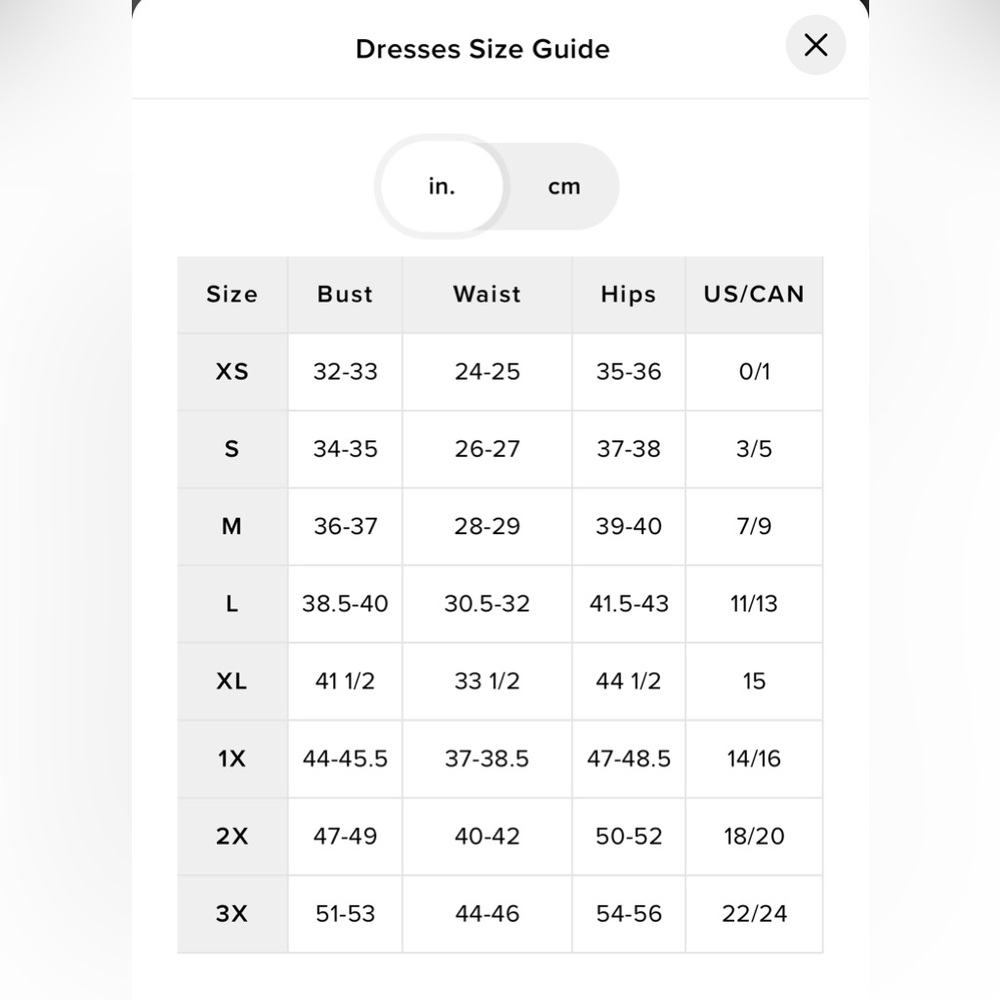
Task: Select the L size row label
Action: tap(232, 604)
